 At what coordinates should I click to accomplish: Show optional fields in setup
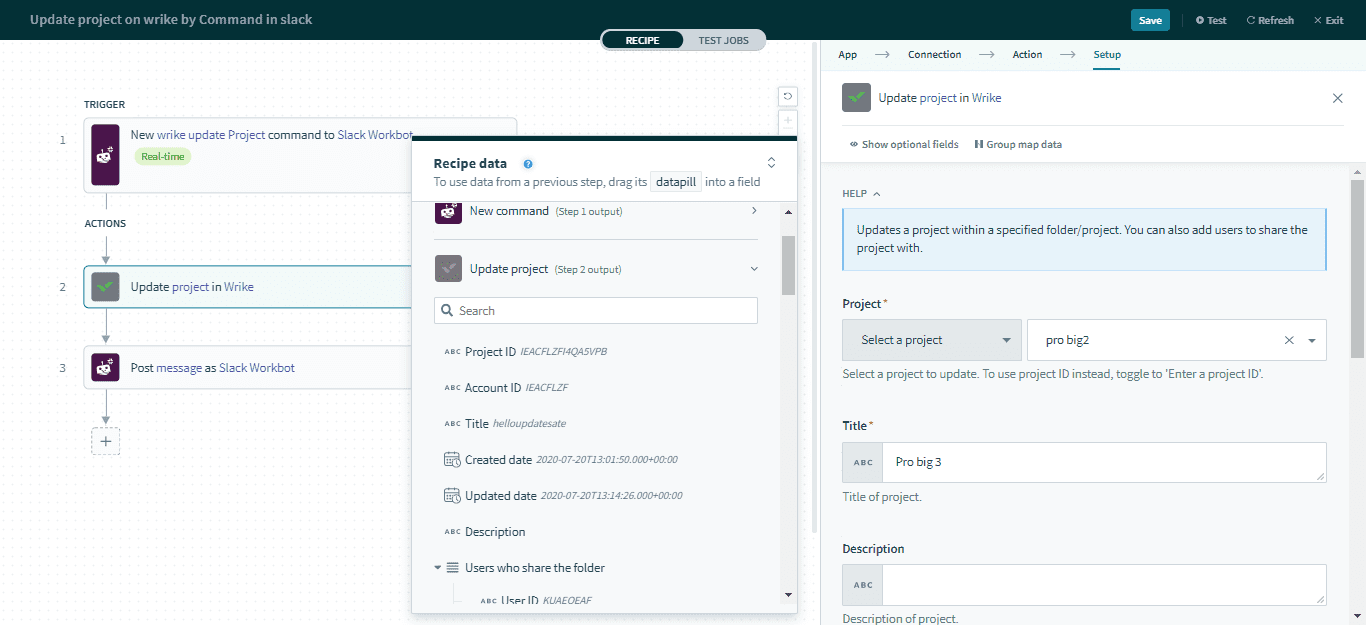pyautogui.click(x=904, y=145)
